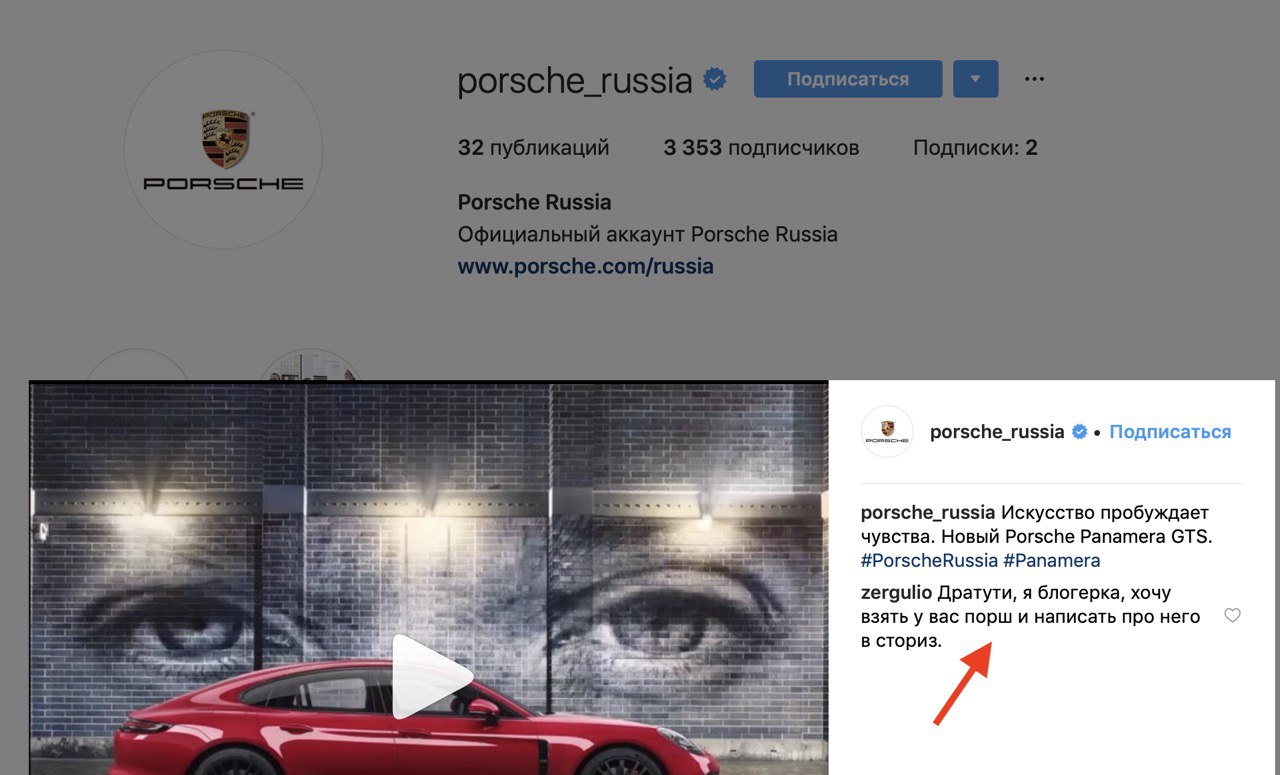The height and width of the screenshot is (775, 1280).
Task: Click the porsche_russia name in the caption
Action: 928,512
